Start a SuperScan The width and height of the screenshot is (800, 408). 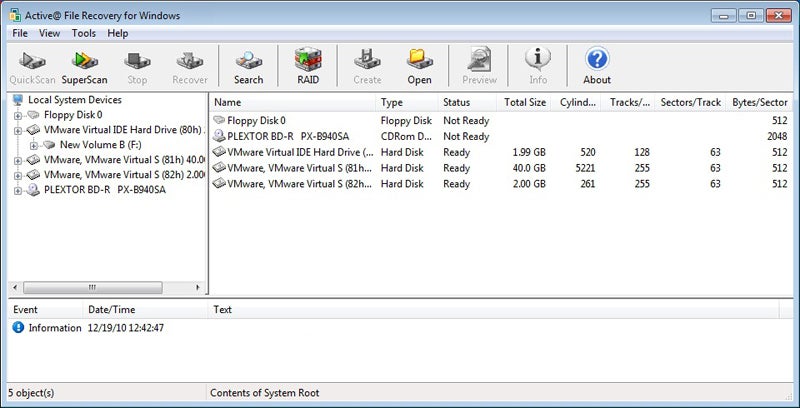(x=84, y=67)
